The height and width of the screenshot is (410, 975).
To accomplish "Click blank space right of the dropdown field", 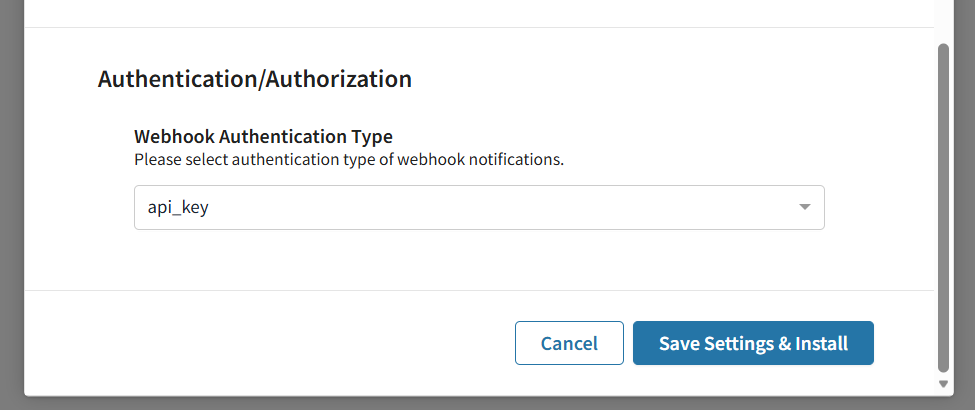I will (878, 208).
